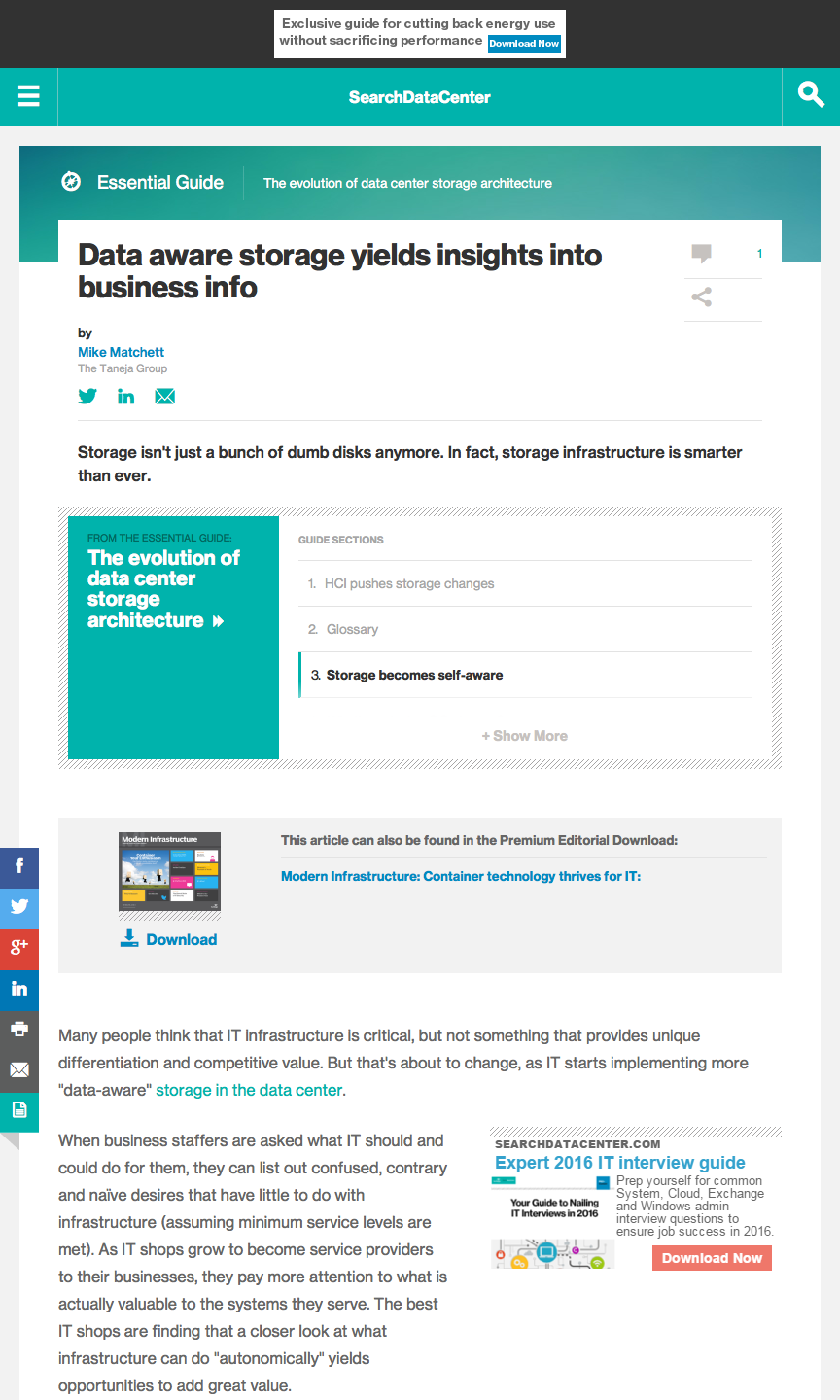Click the Modern Infrastructure cover thumbnail
Image resolution: width=840 pixels, height=1400 pixels.
169,872
